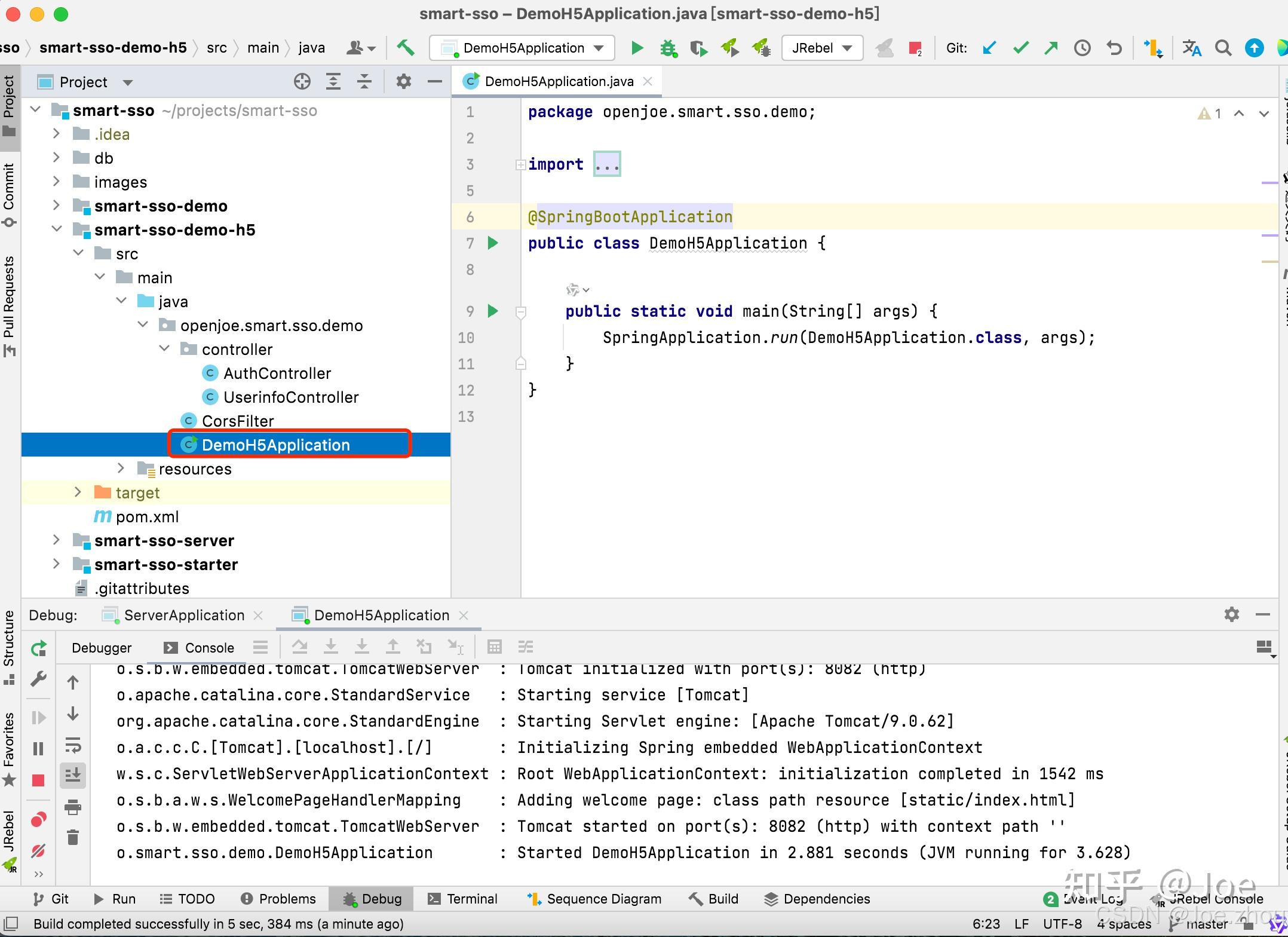1288x937 pixels.
Task: Open the translate icon in toolbar
Action: [1192, 48]
